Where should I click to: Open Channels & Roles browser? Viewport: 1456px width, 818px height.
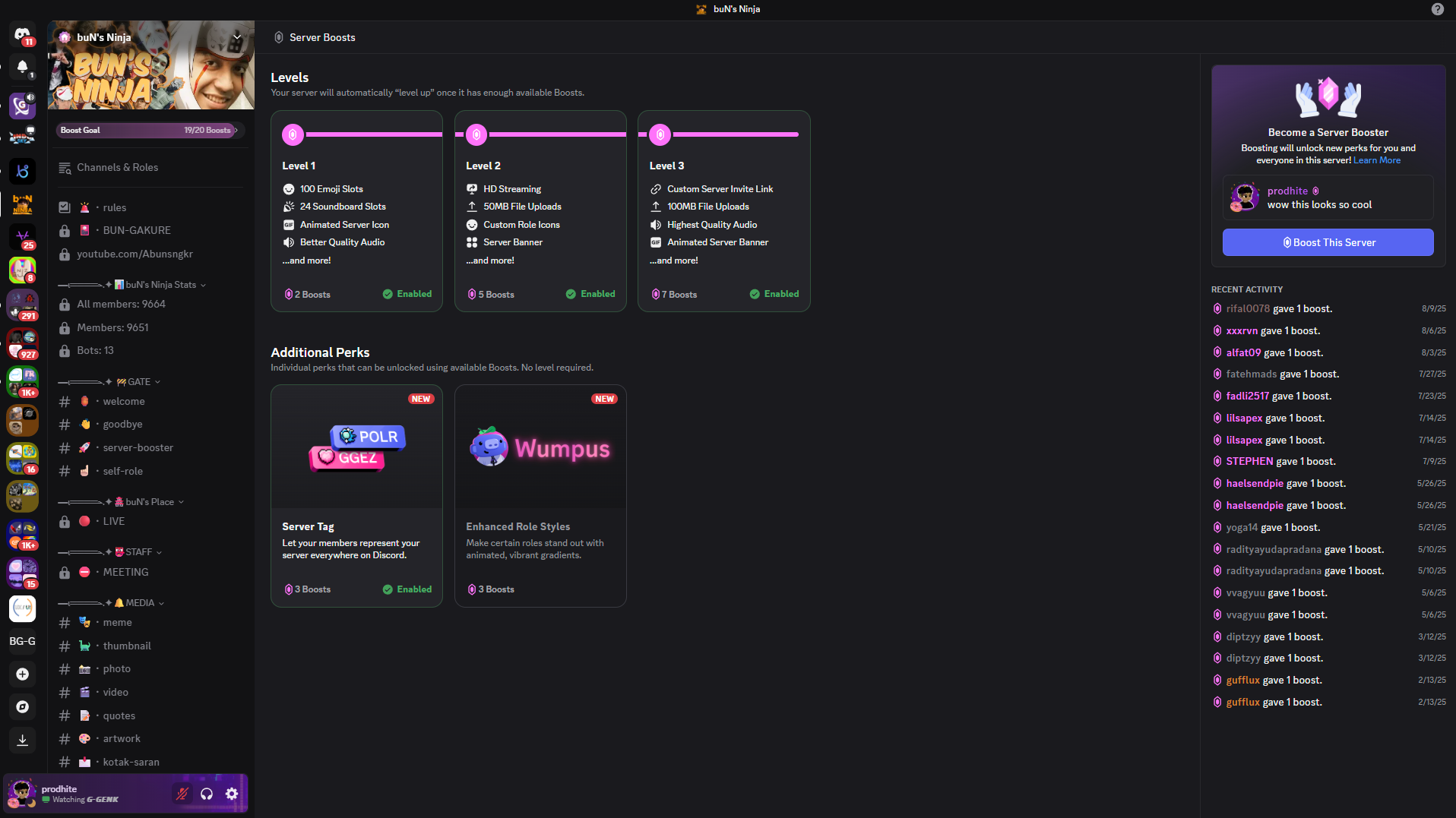tap(150, 168)
